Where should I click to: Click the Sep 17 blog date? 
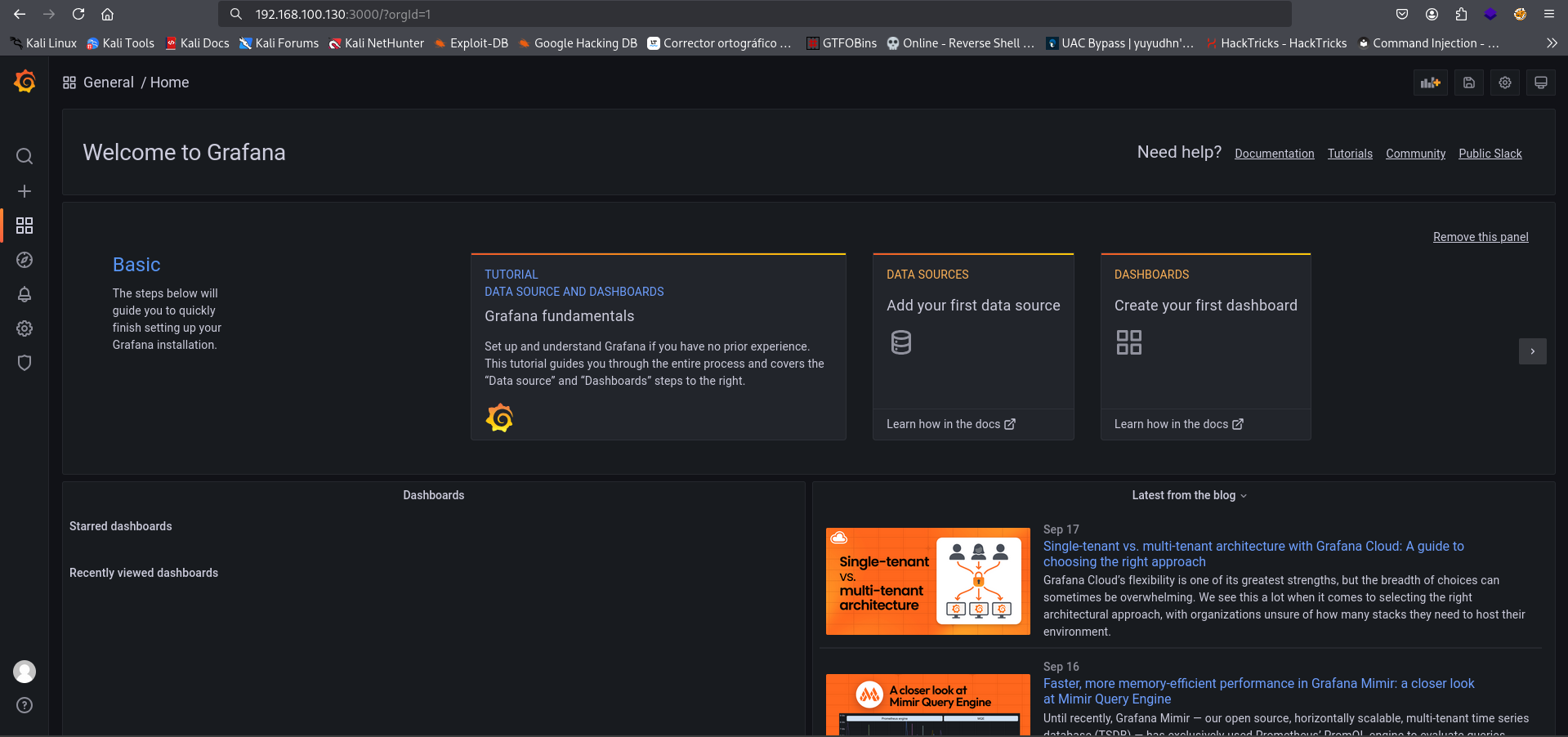click(1061, 529)
